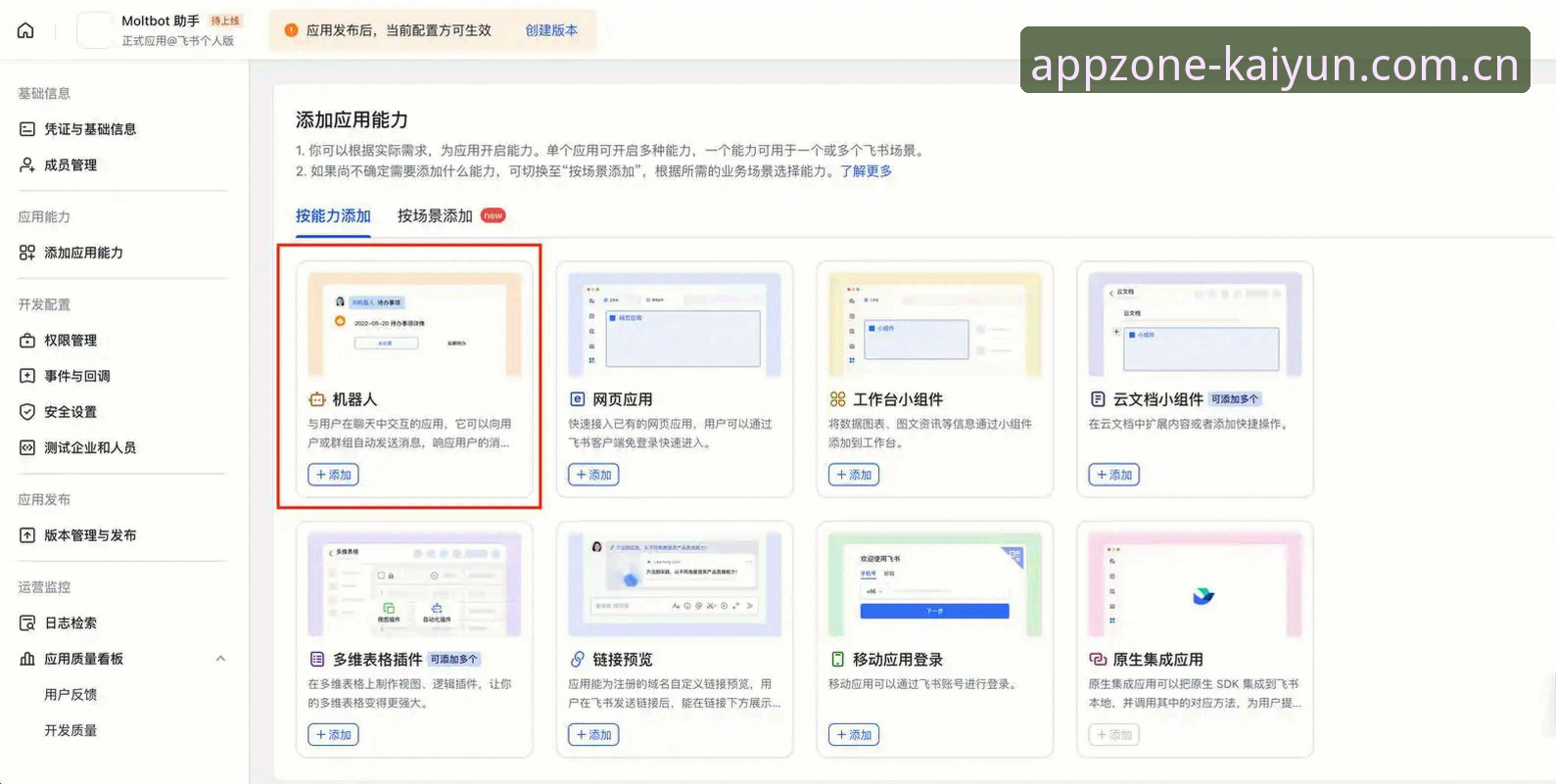This screenshot has height=784, width=1556.
Task: Click 添加 button on 云文档小组件 card
Action: point(1114,475)
